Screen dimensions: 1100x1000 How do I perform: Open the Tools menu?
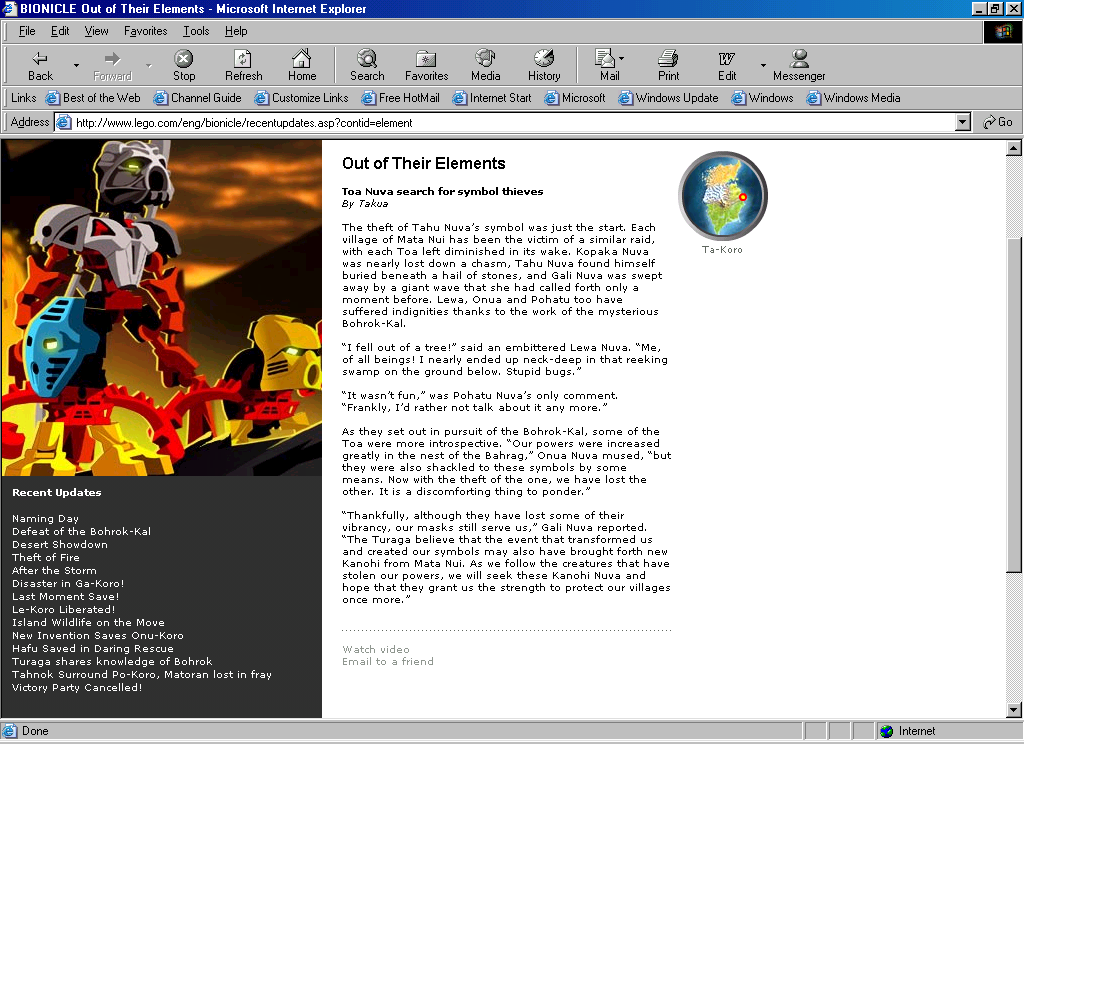tap(196, 31)
